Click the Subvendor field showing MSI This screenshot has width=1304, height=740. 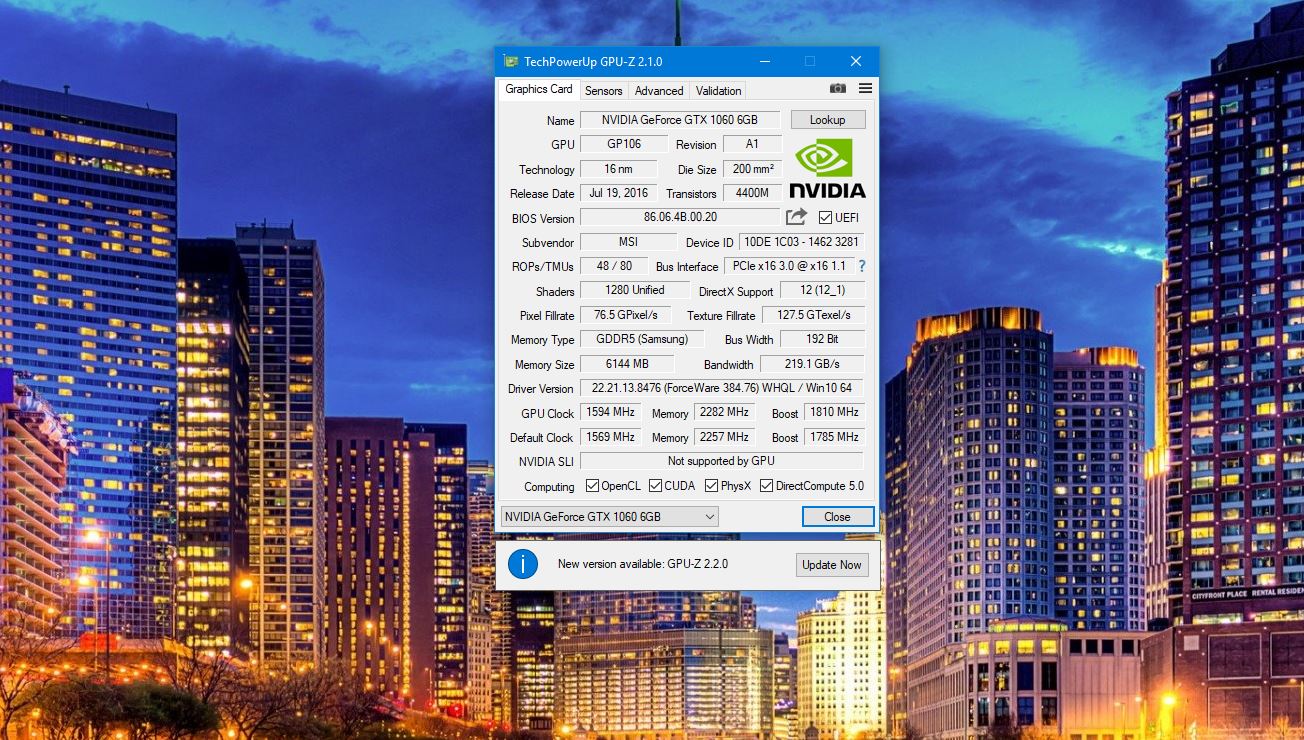pyautogui.click(x=628, y=242)
